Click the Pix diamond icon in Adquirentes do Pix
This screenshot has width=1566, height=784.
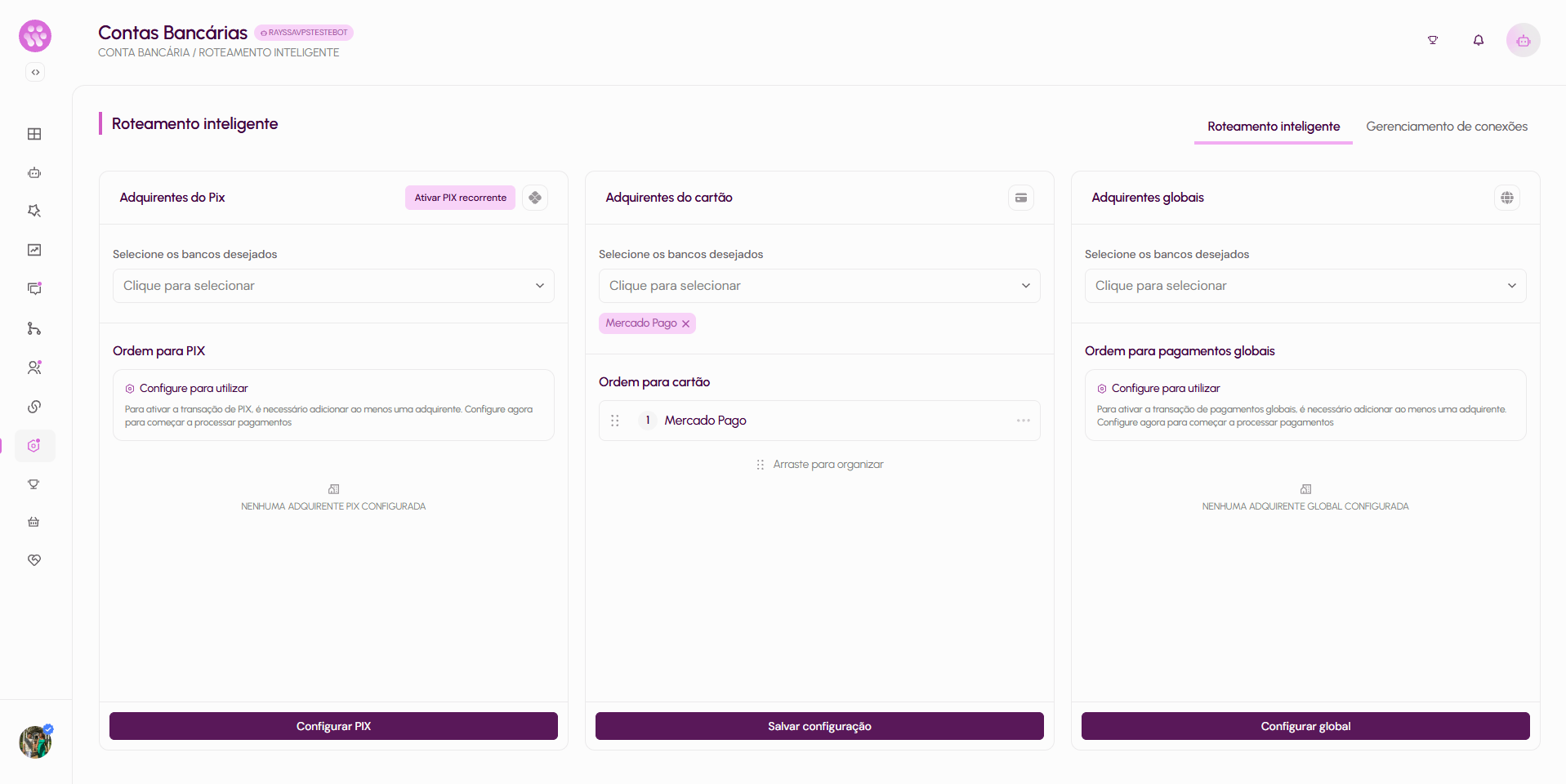pyautogui.click(x=535, y=198)
